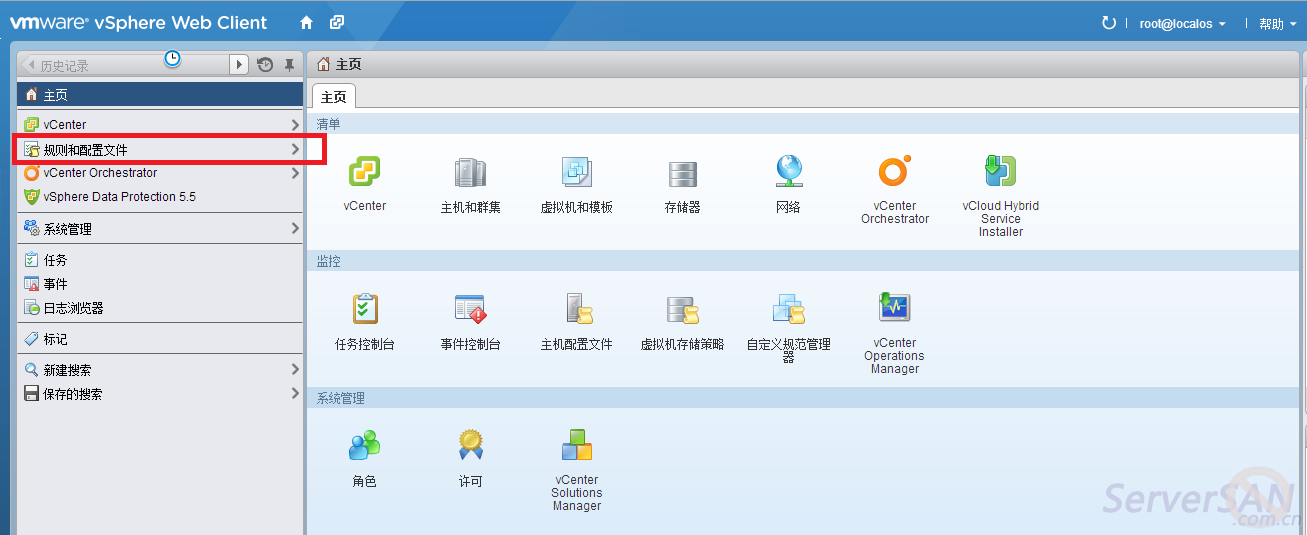Open the 许可 licensing icon
The width and height of the screenshot is (1307, 535).
470,446
